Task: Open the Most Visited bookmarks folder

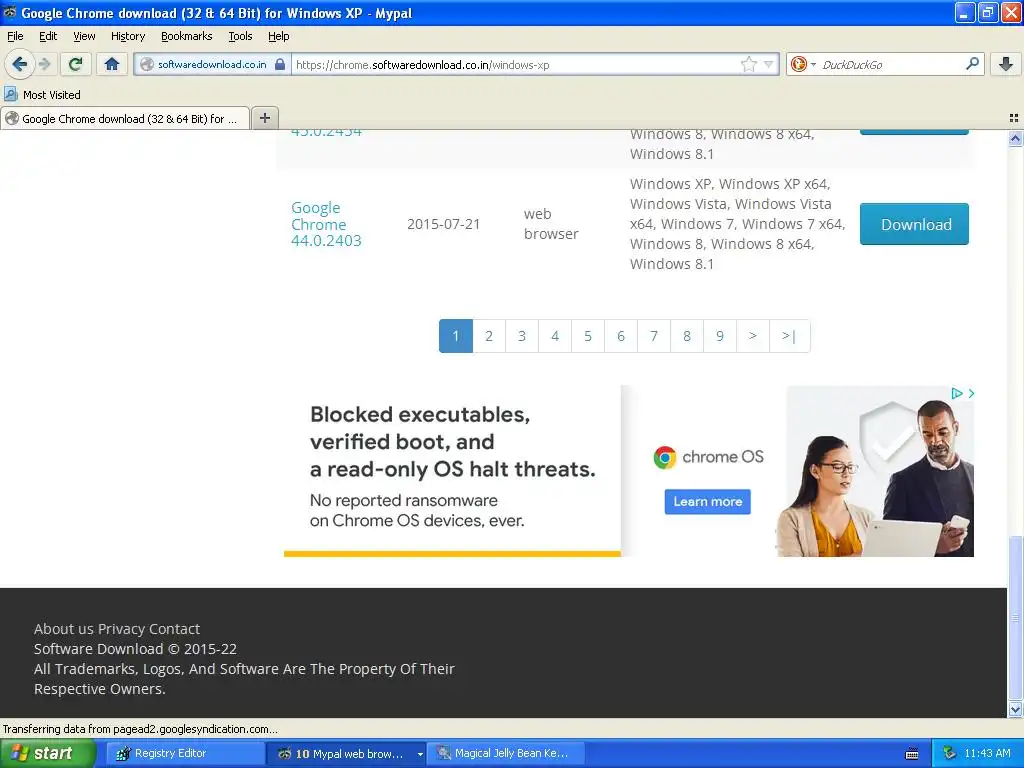Action: [x=42, y=95]
